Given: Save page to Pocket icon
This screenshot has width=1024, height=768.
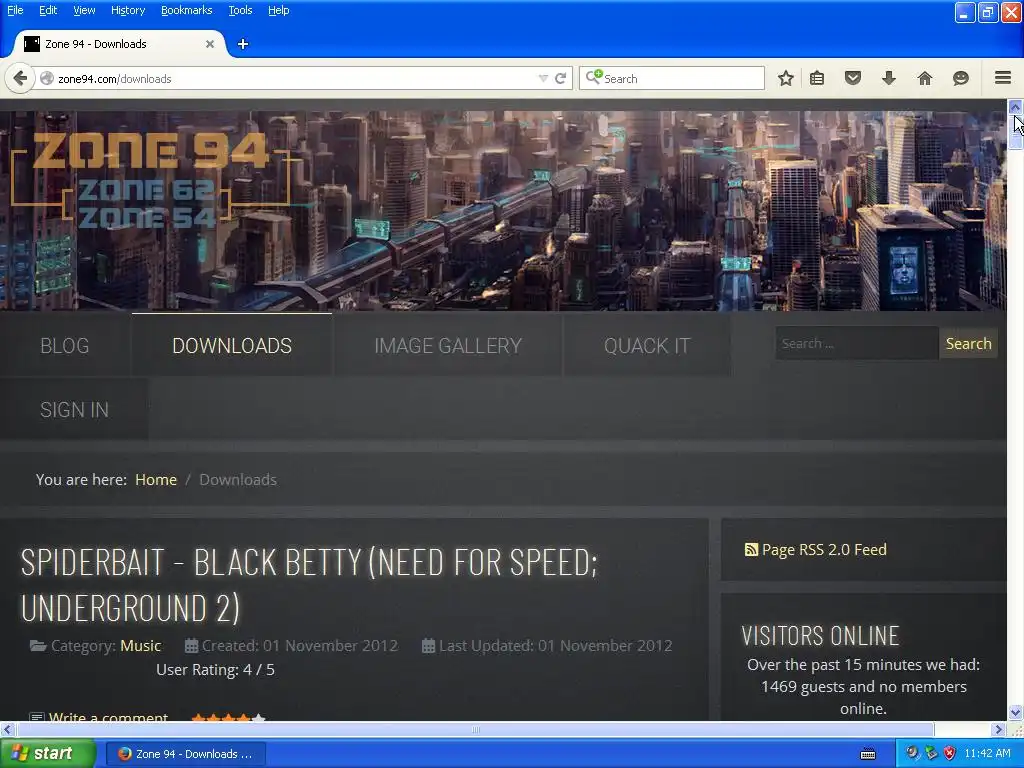Looking at the screenshot, I should point(853,78).
